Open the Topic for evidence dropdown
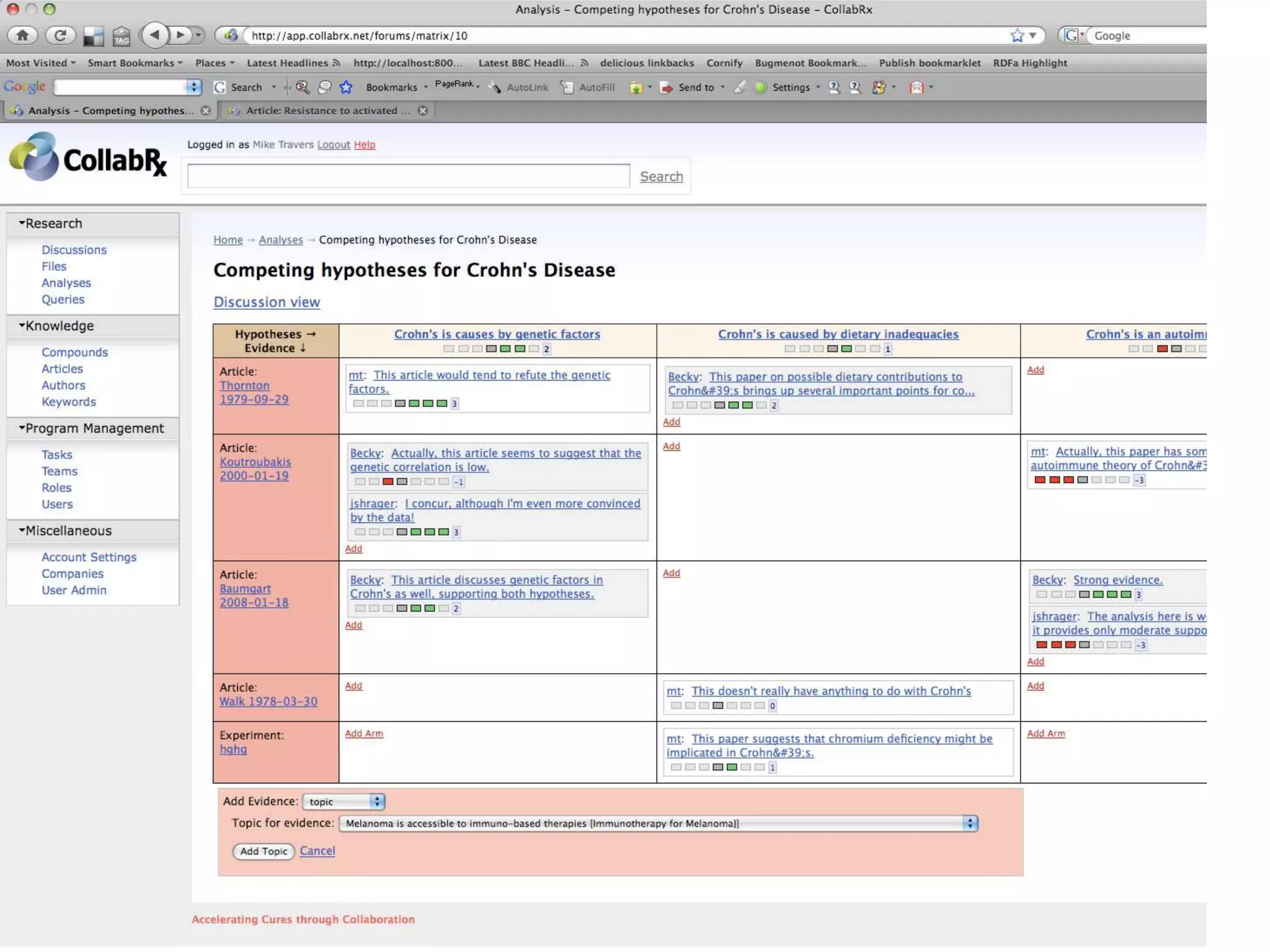The width and height of the screenshot is (1270, 952). point(658,823)
